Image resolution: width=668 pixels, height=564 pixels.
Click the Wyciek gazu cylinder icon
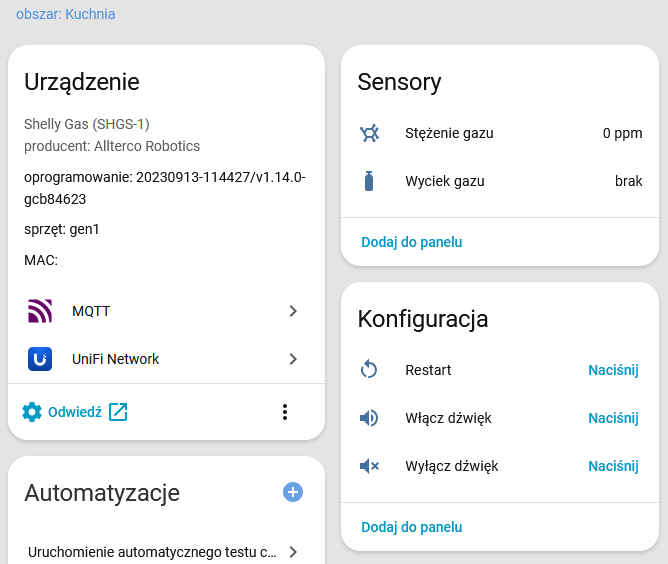370,181
